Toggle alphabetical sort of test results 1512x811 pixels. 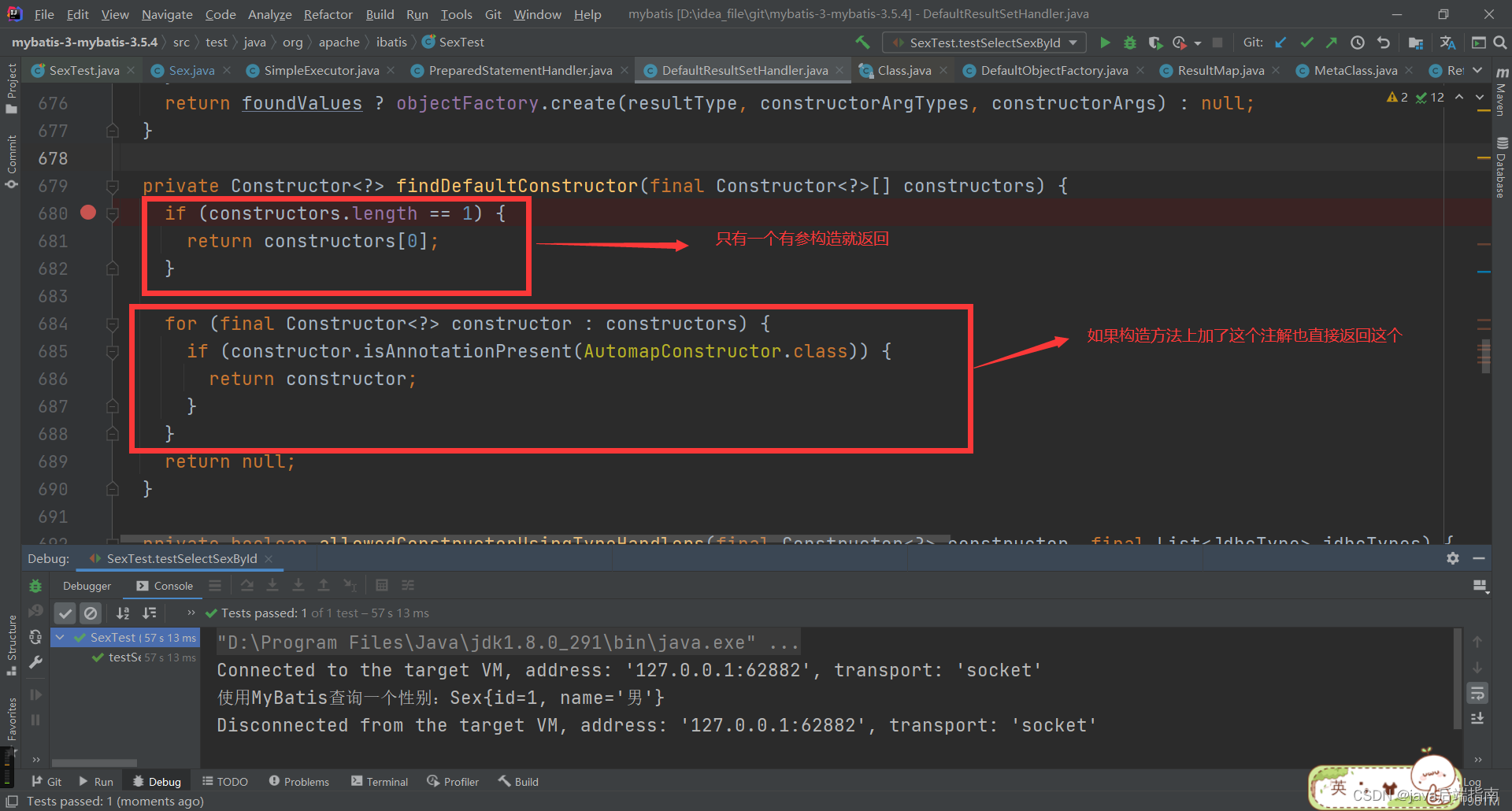(123, 613)
